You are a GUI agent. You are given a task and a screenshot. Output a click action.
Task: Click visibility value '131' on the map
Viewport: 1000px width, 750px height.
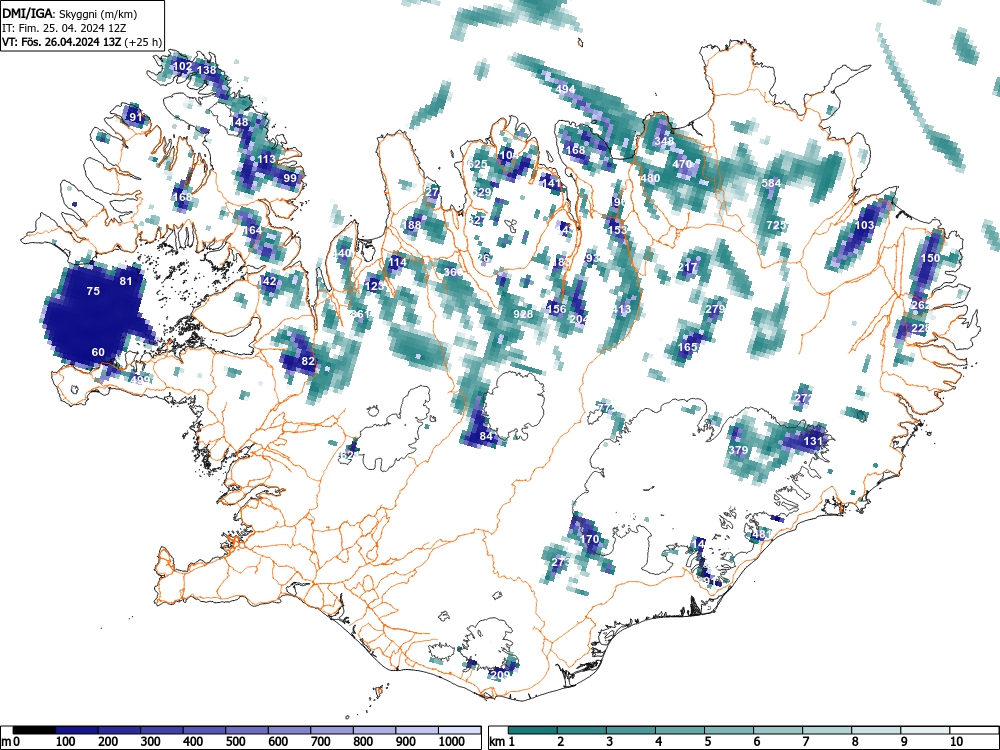813,441
